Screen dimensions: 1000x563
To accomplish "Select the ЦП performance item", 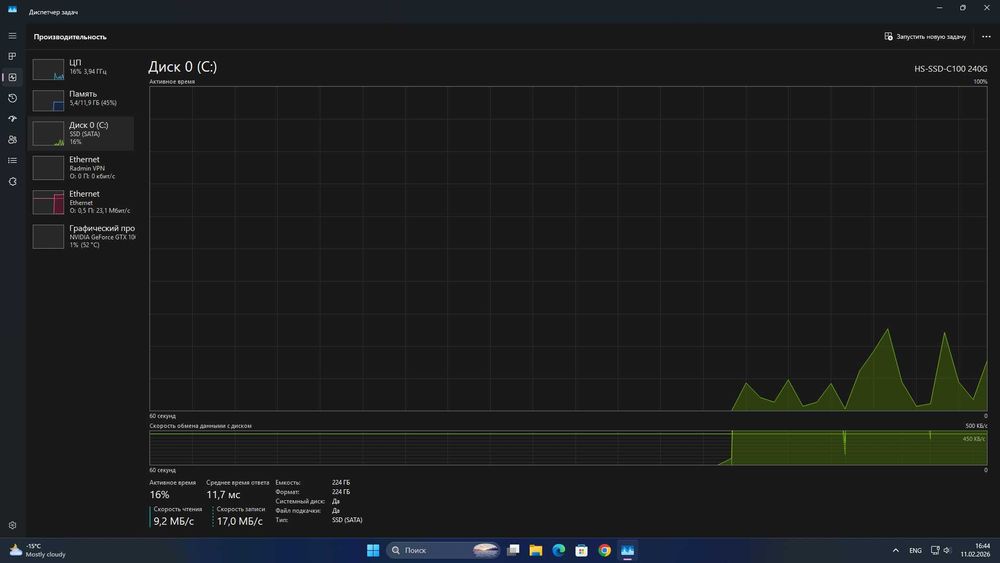I will click(x=82, y=68).
